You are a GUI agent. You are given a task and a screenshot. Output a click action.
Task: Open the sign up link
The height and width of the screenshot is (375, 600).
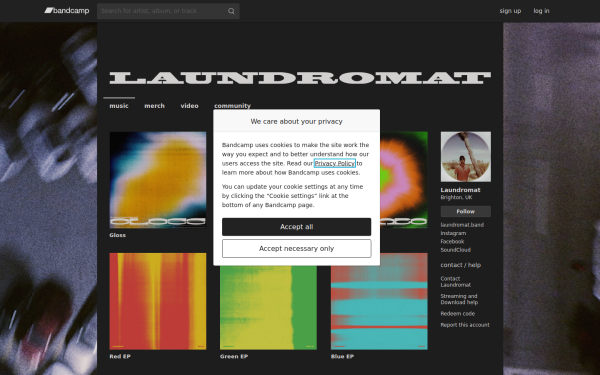tap(510, 11)
